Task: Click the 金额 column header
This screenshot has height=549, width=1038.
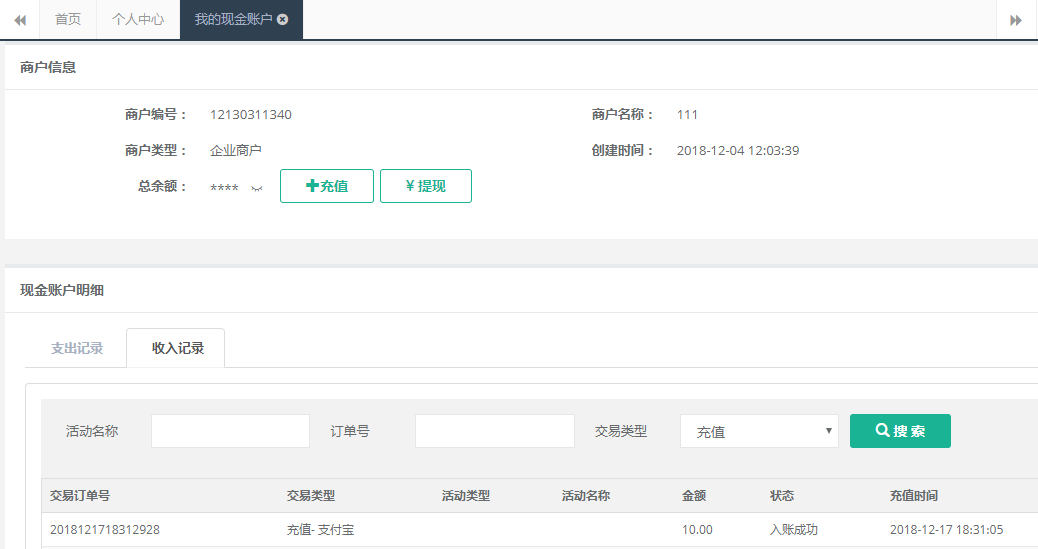Action: (694, 495)
